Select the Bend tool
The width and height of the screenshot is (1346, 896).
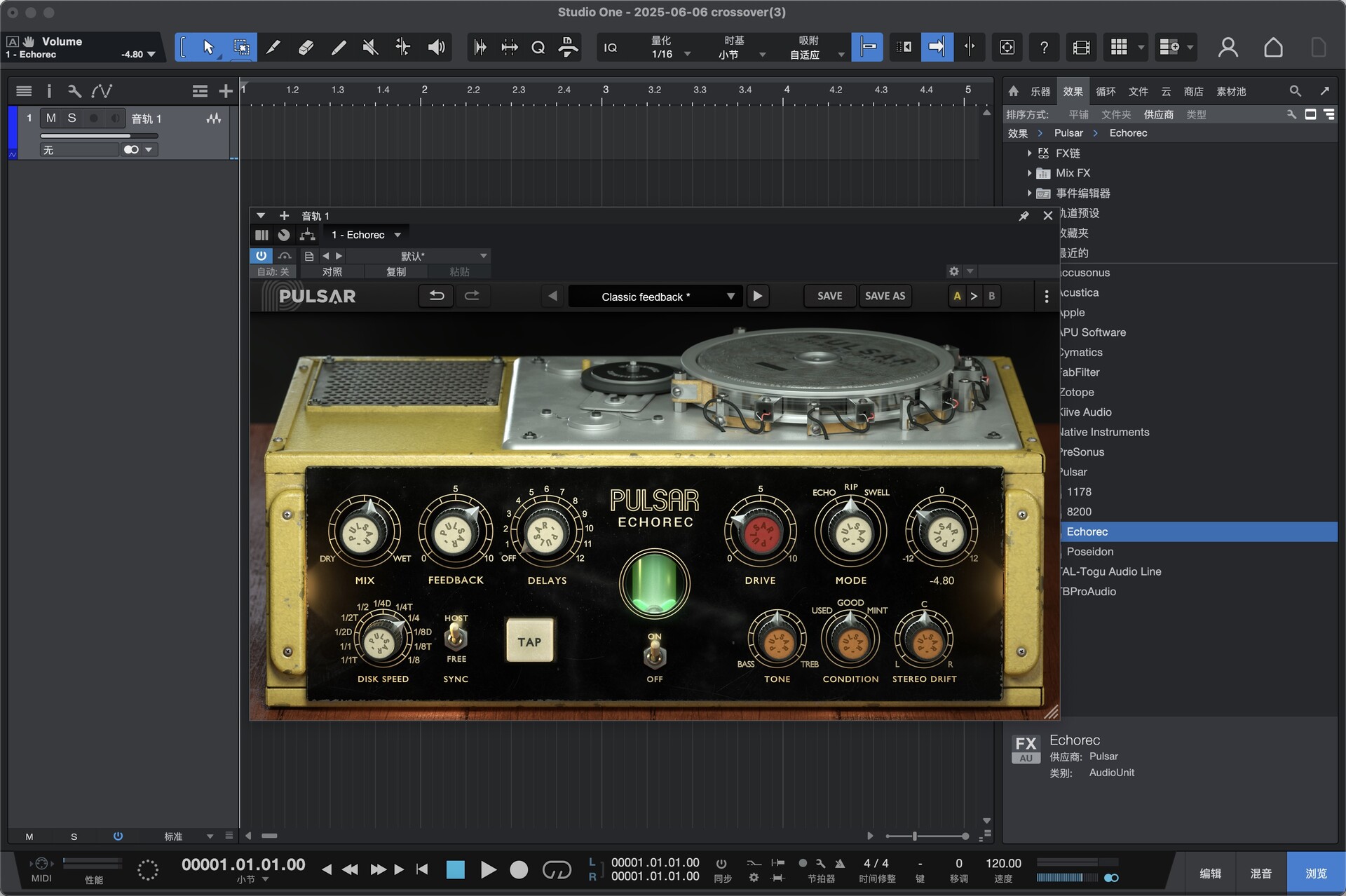[x=403, y=47]
